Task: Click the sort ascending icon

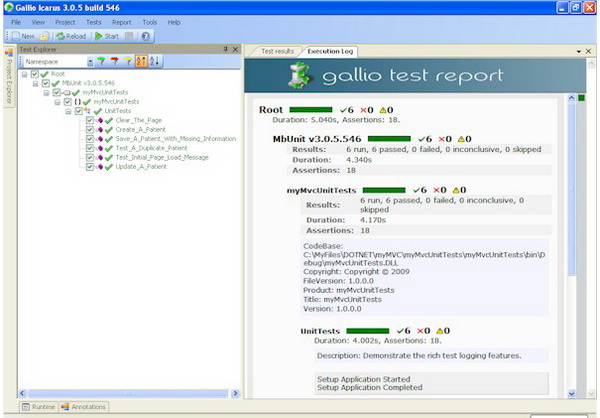Action: coord(141,61)
